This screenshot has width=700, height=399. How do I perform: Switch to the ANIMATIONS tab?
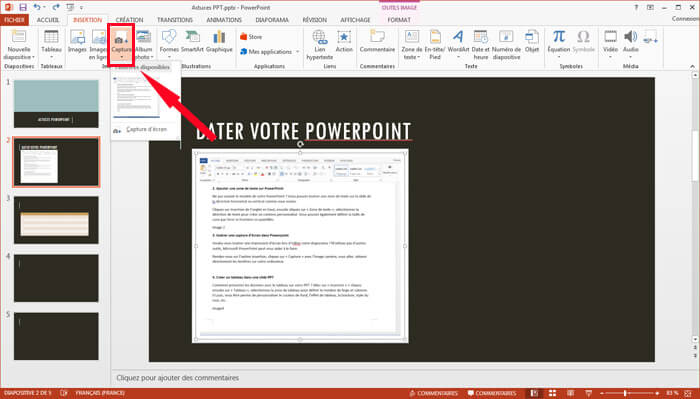pyautogui.click(x=224, y=20)
